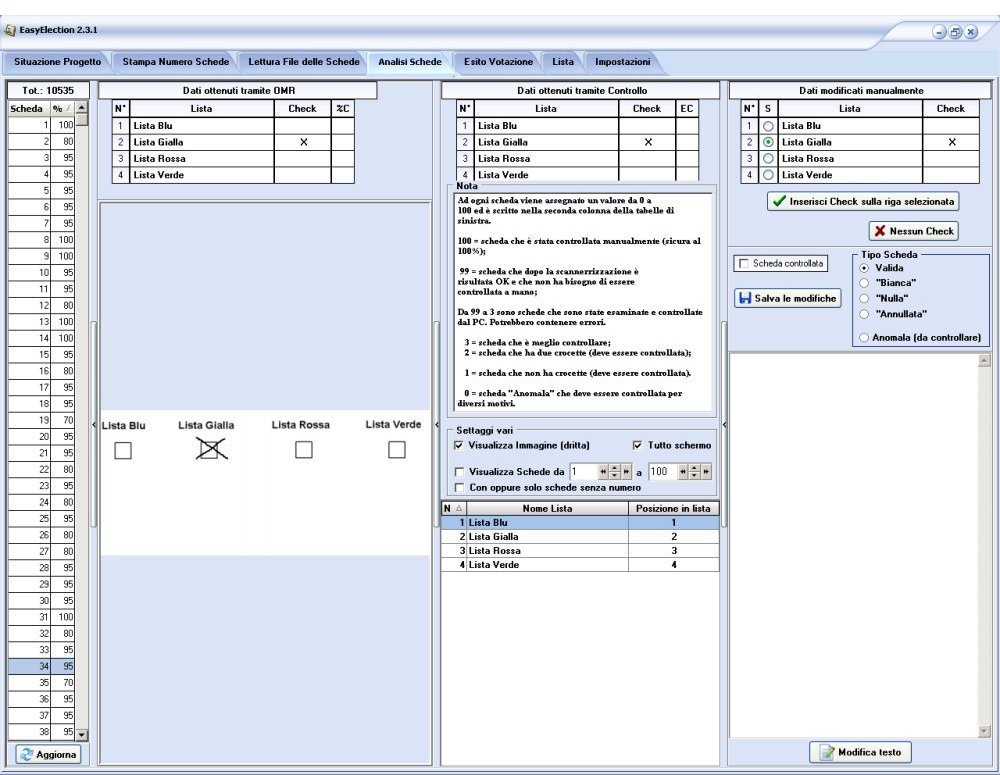The image size is (1000, 775).
Task: Click the crossed Lista Gialla ballot box
Action: point(208,450)
